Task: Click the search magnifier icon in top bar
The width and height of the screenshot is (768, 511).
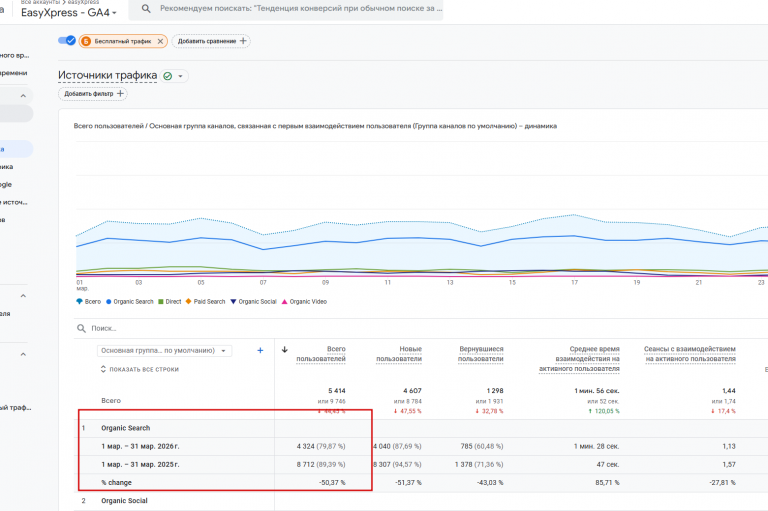Action: click(x=146, y=8)
